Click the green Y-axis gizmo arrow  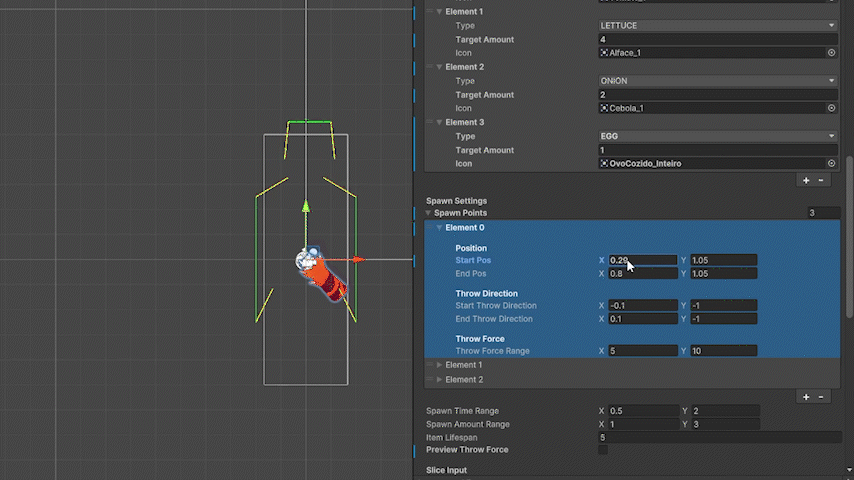coord(306,208)
